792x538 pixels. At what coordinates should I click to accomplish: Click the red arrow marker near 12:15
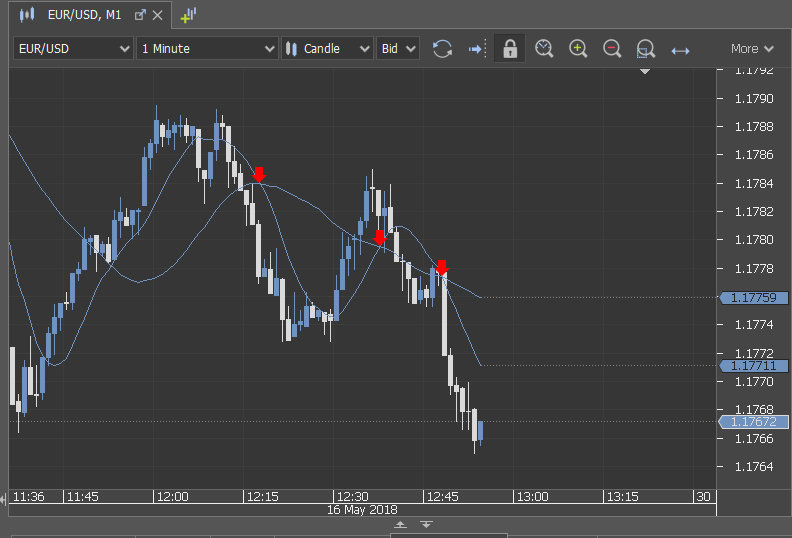259,174
